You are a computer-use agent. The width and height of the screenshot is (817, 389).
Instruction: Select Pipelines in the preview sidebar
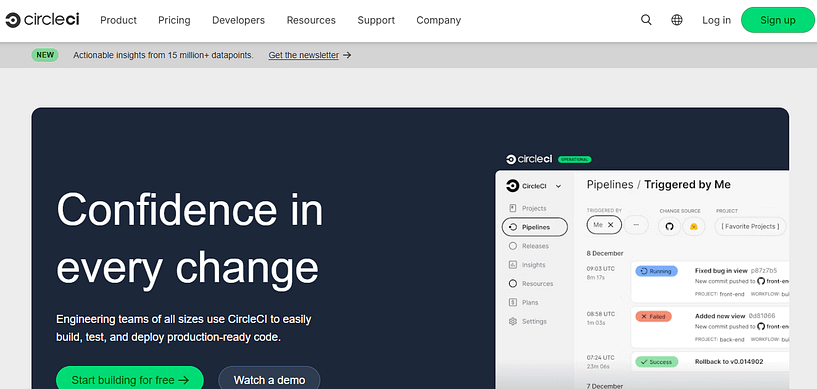pos(534,227)
